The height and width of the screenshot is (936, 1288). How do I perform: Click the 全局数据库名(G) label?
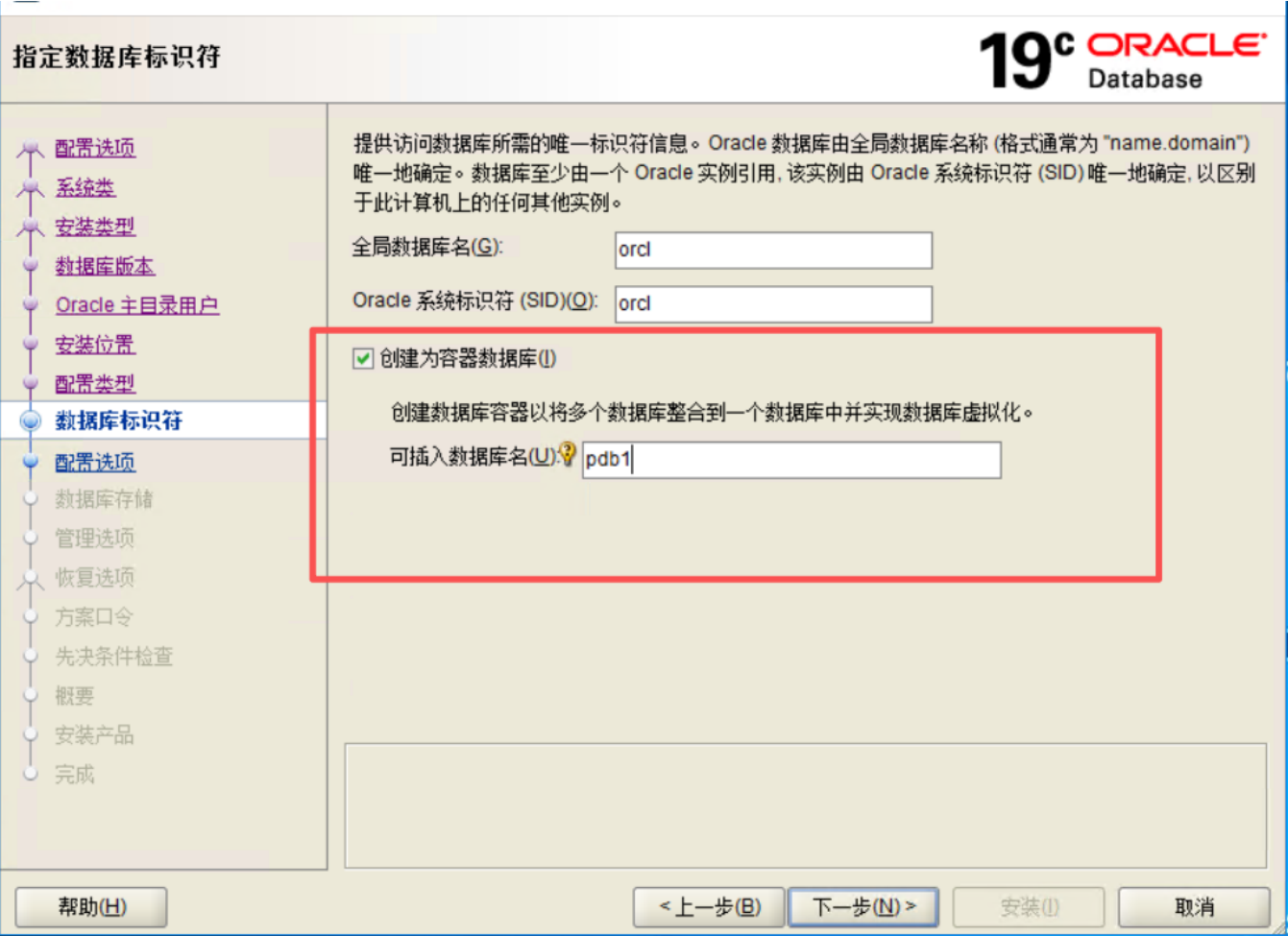click(427, 248)
